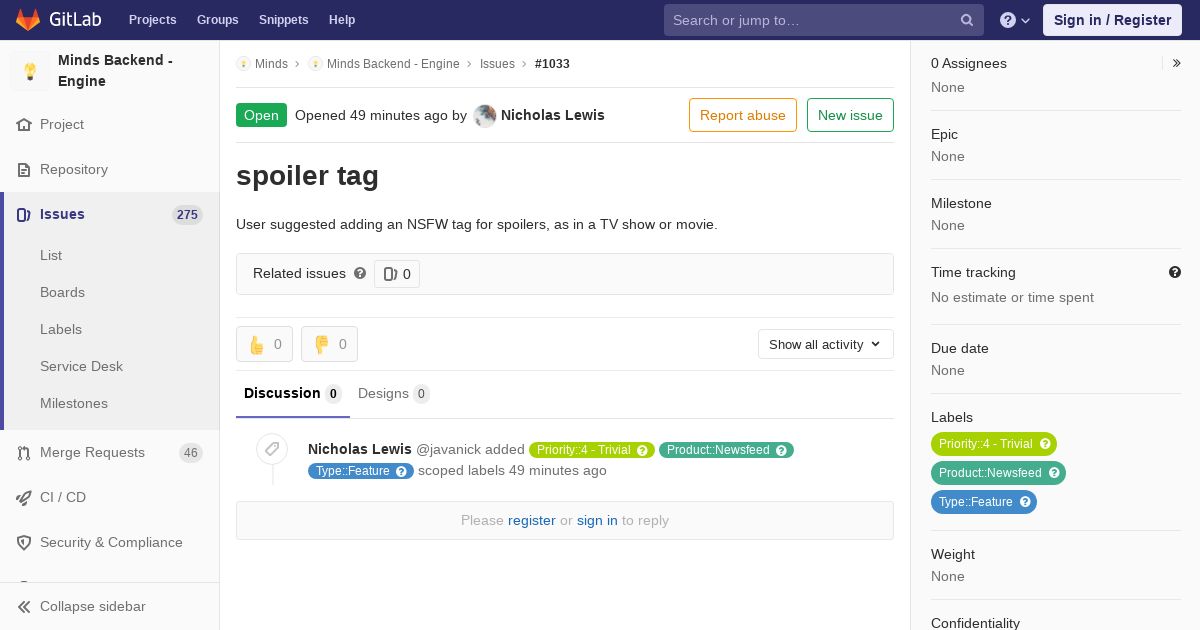
Task: Open Labels in sidebar
Action: point(61,330)
